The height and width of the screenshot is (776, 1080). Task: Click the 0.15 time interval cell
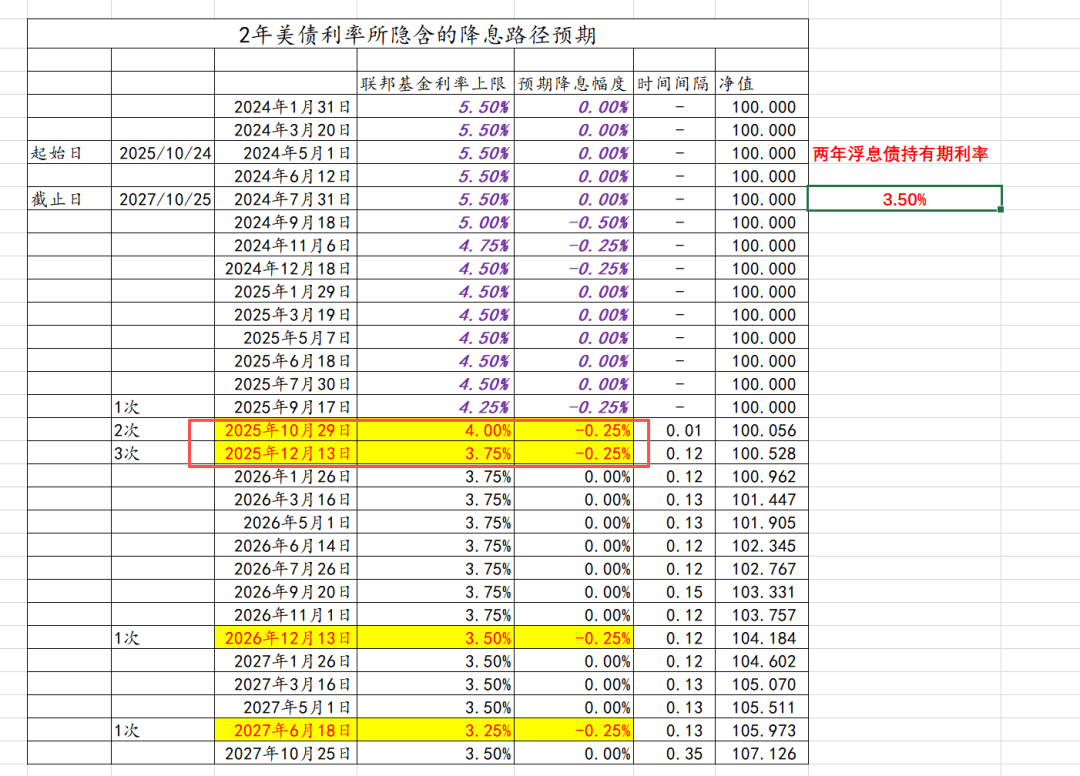(x=674, y=591)
